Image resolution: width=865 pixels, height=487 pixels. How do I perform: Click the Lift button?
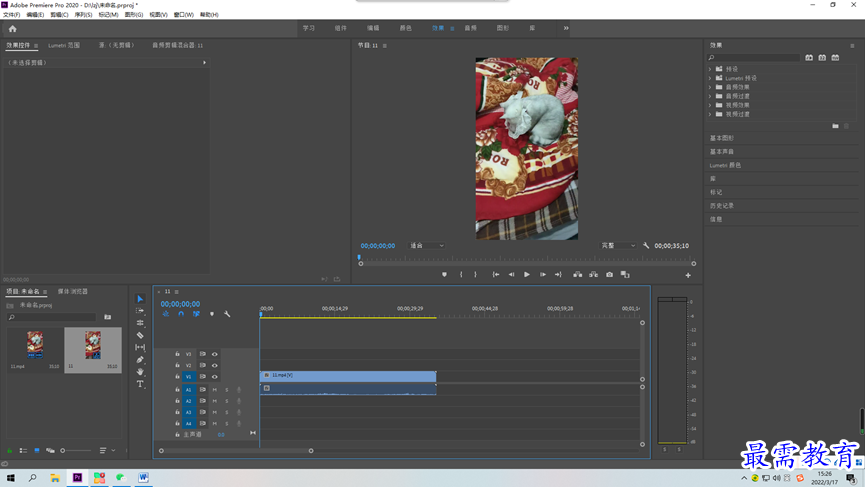(x=578, y=275)
